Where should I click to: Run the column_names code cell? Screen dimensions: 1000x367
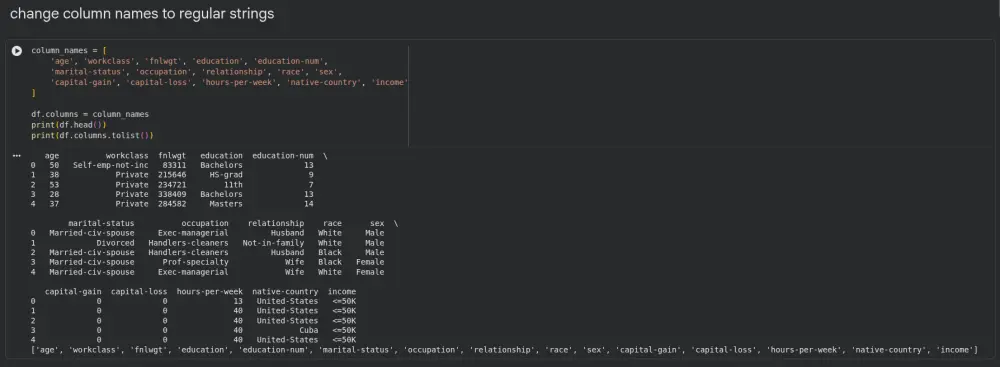[17, 51]
